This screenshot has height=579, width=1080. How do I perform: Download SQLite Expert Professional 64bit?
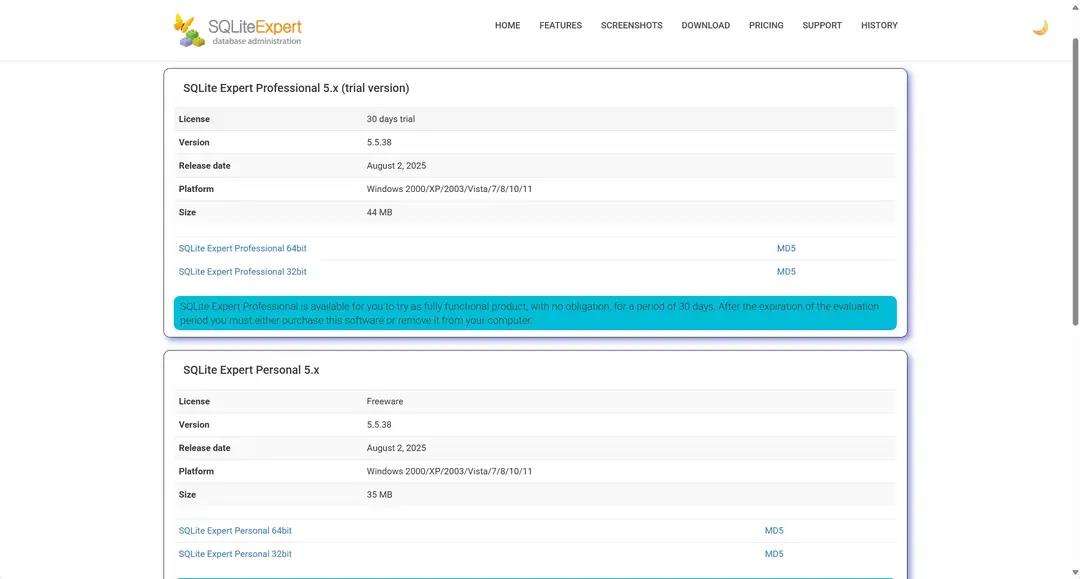click(x=242, y=249)
